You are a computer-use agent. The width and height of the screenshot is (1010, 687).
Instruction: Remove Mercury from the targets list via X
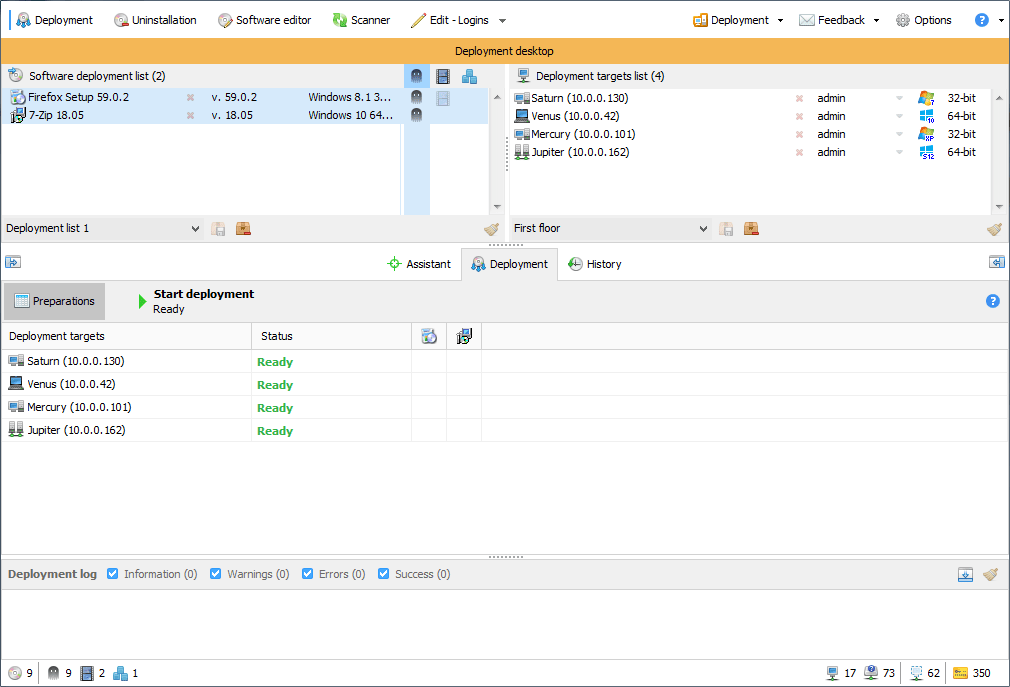coord(799,135)
